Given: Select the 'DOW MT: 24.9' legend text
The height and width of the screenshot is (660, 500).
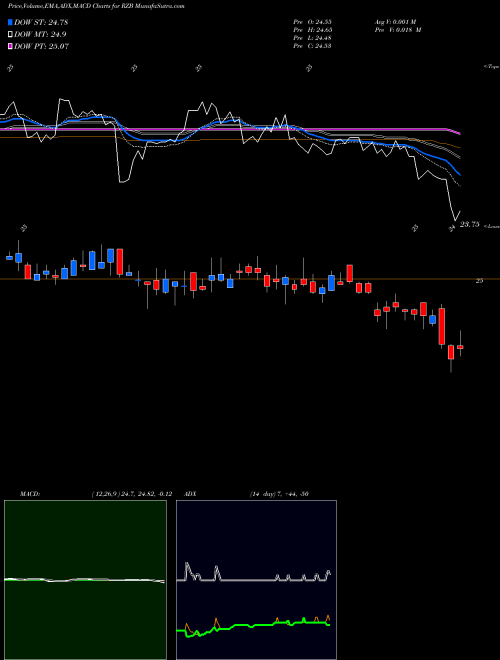Looking at the screenshot, I should point(40,34).
